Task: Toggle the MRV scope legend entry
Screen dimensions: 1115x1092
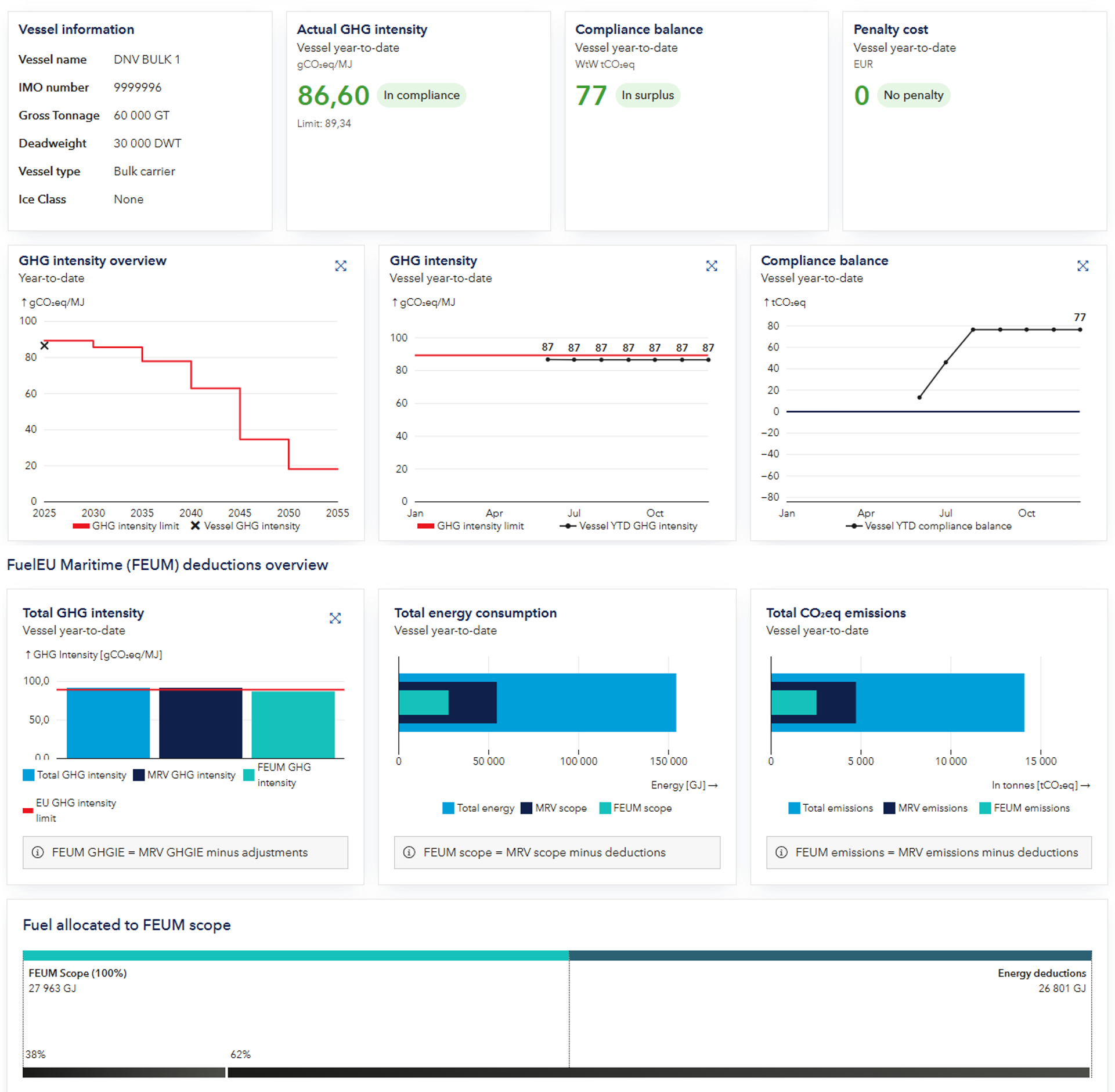Action: point(554,808)
